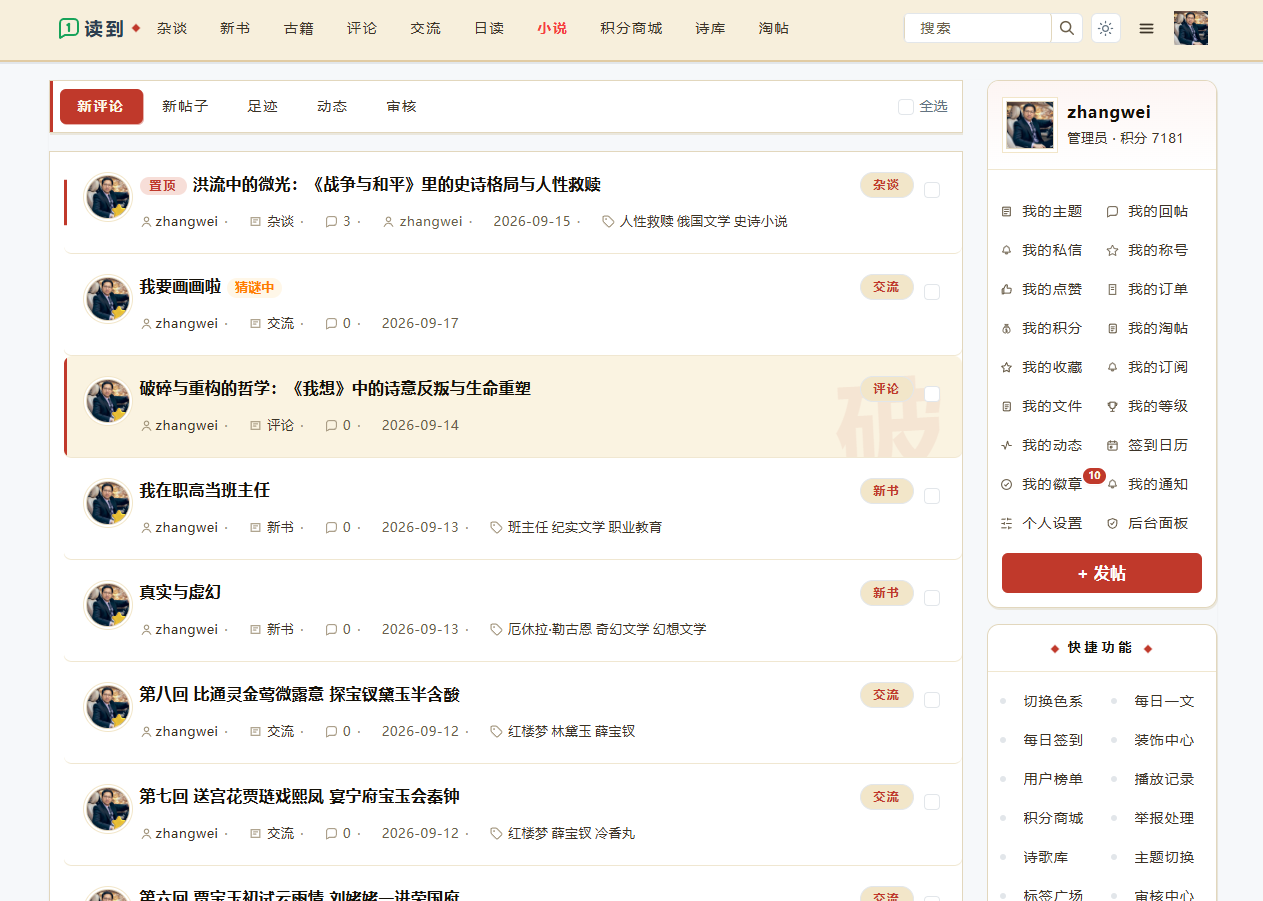Click the 我的称号 star icon
The width and height of the screenshot is (1263, 901).
[x=1112, y=250]
